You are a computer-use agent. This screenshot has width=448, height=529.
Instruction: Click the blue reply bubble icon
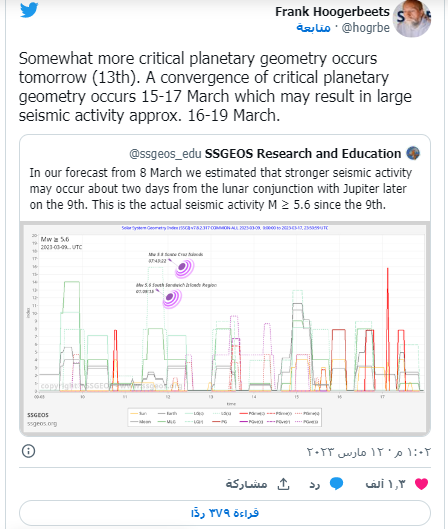tap(336, 484)
